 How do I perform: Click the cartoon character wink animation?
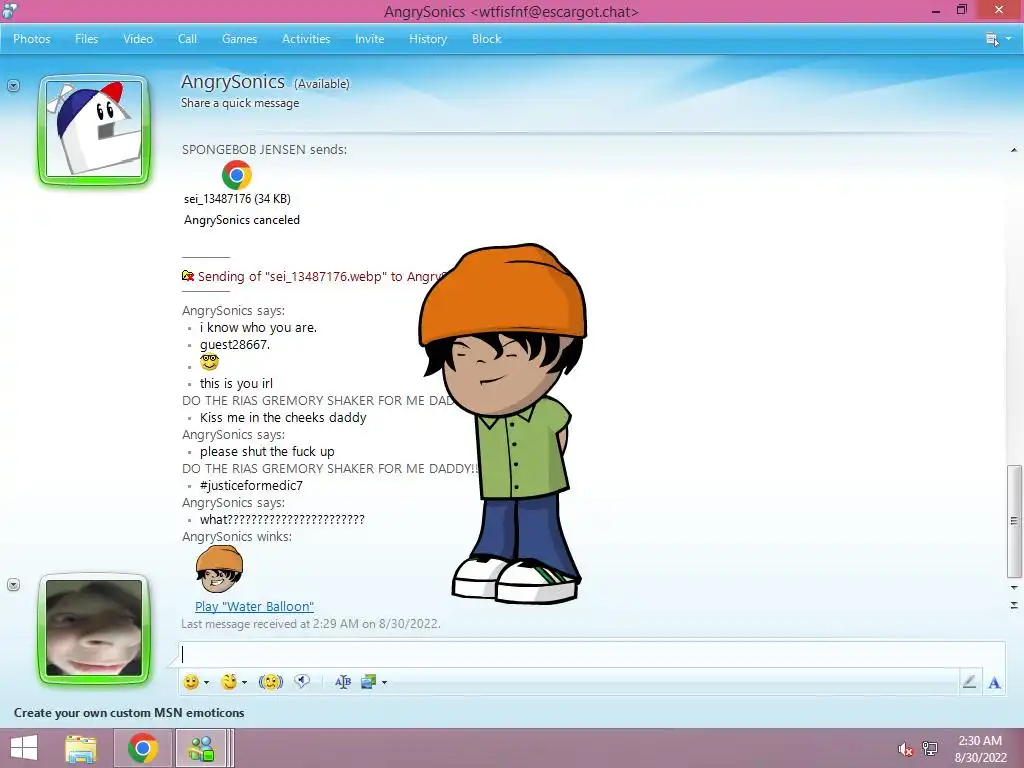(x=503, y=423)
